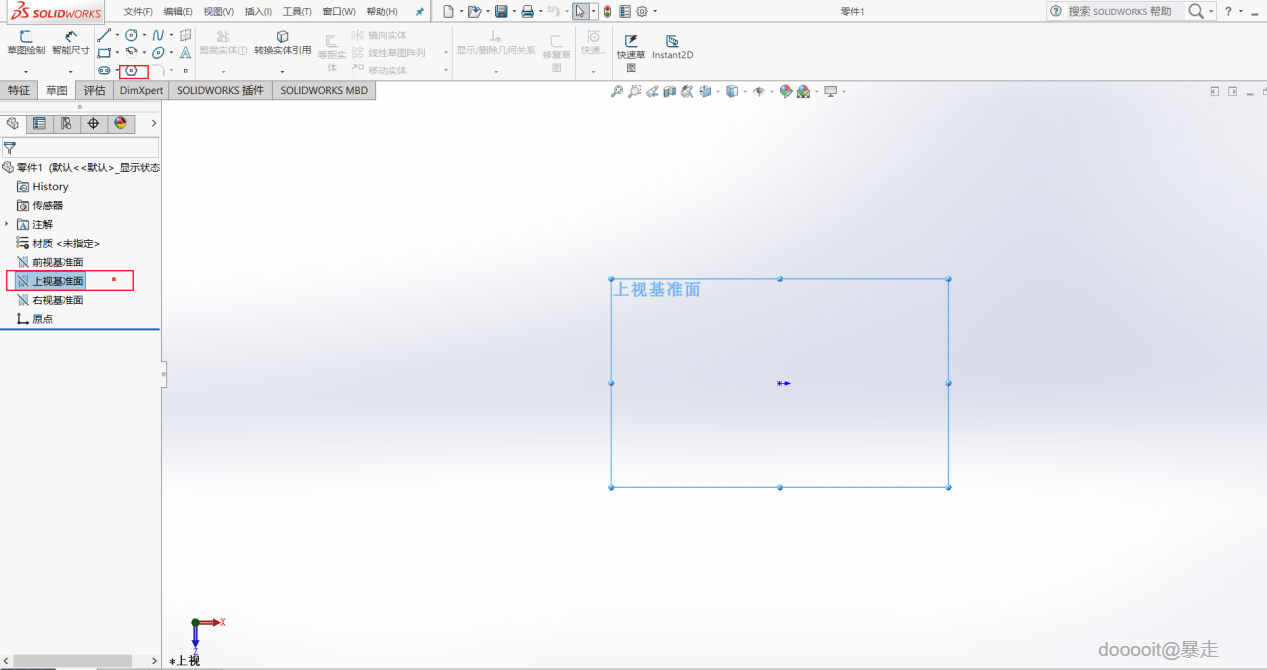
Task: Open the Circle tool dropdown arrow
Action: pyautogui.click(x=144, y=35)
